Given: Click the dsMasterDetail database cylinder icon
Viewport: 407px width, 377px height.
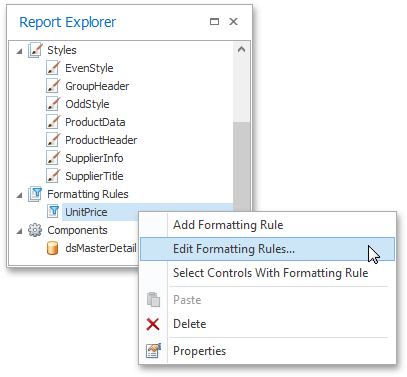Looking at the screenshot, I should [x=53, y=248].
